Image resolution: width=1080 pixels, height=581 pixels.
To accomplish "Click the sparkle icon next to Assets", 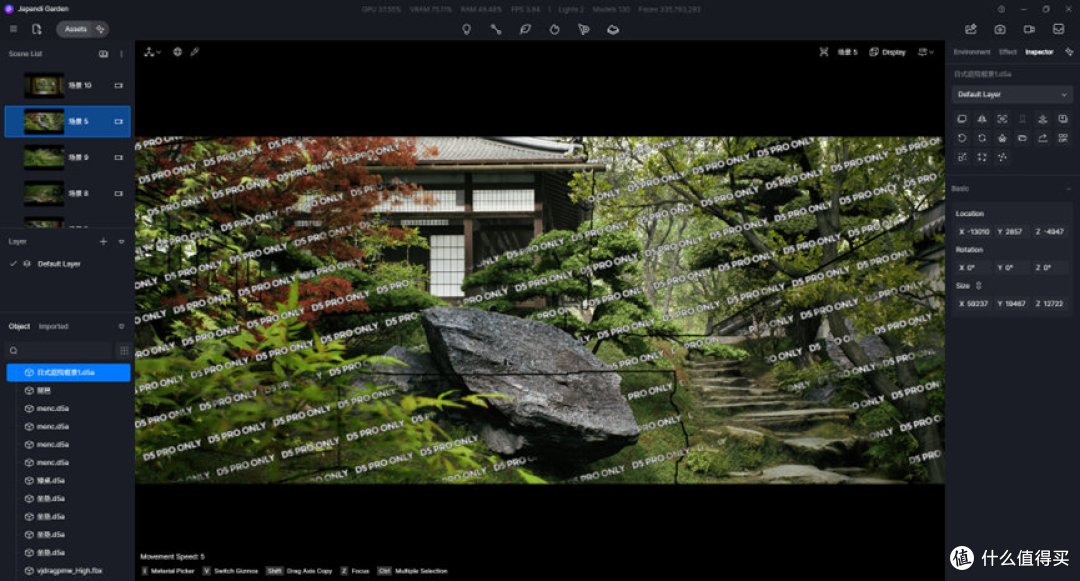I will (101, 29).
